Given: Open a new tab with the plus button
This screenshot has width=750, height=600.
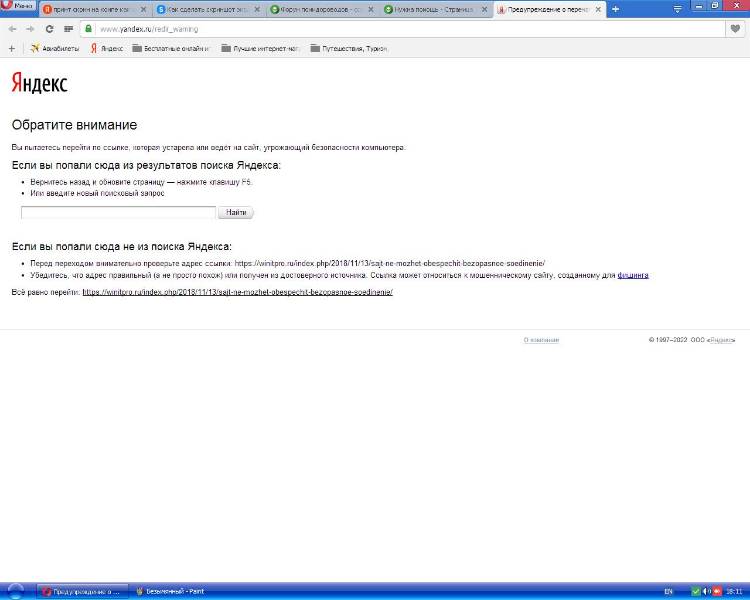Looking at the screenshot, I should 615,9.
